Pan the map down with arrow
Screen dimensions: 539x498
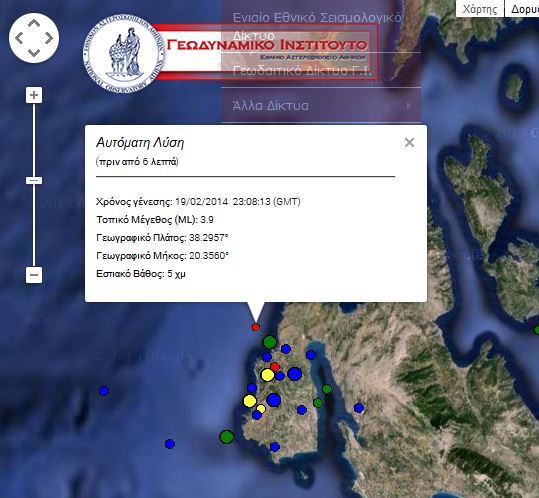pyautogui.click(x=34, y=53)
